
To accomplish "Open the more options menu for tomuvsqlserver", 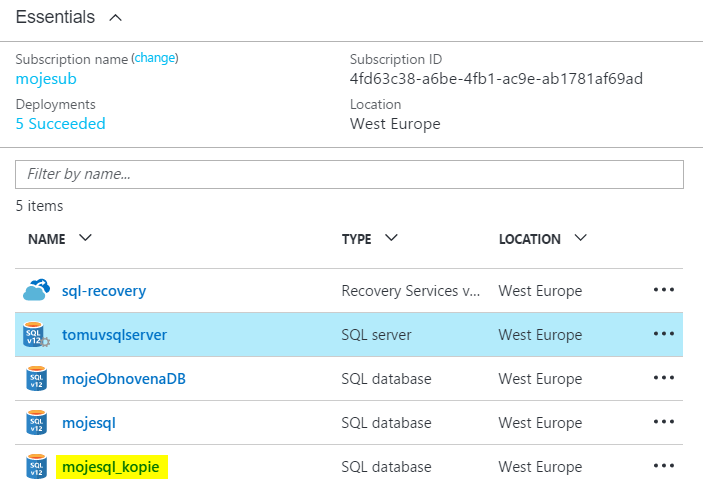I will (664, 334).
